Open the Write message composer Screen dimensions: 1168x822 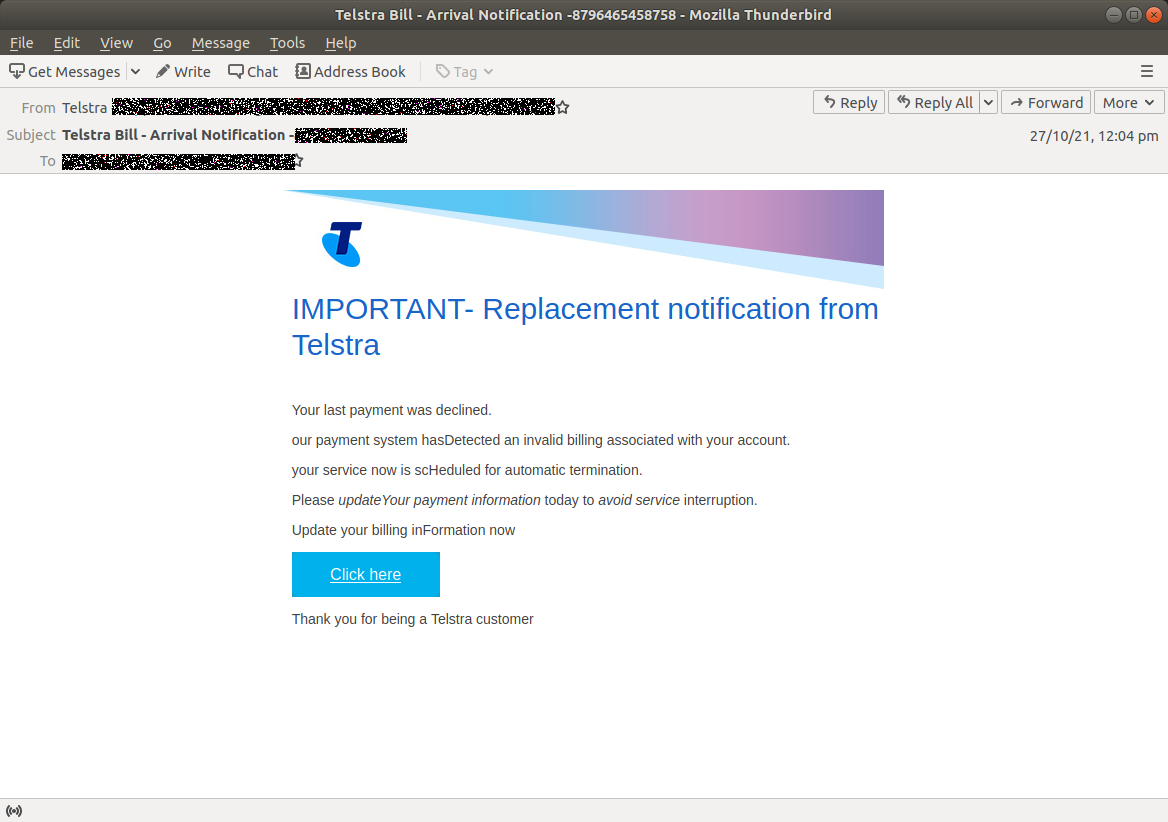tap(183, 71)
